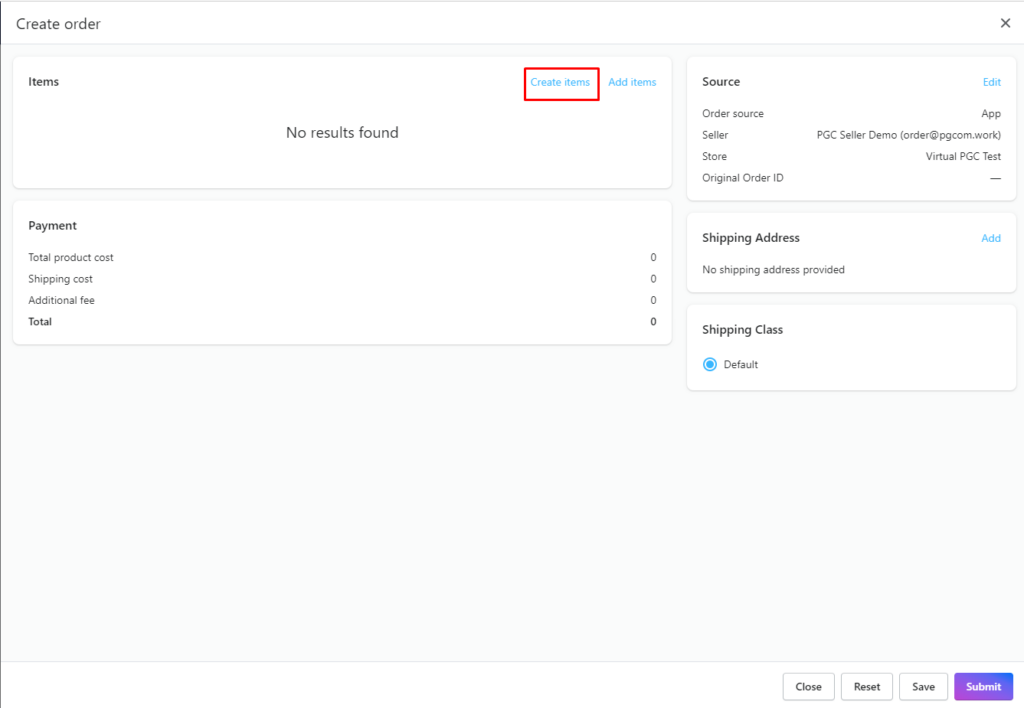This screenshot has width=1024, height=708.
Task: Click the Items panel header
Action: tap(44, 81)
